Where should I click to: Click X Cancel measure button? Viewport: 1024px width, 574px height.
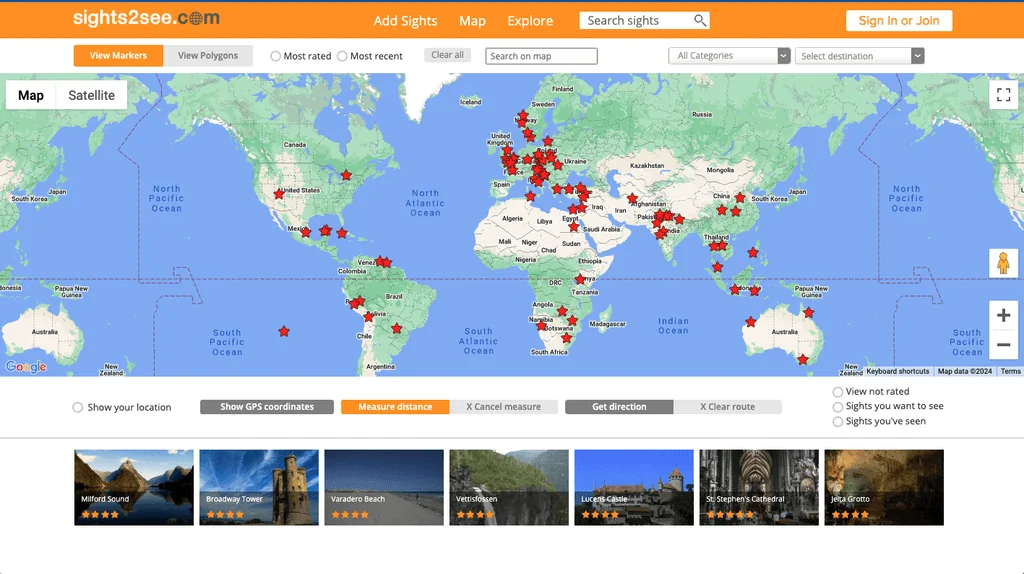tap(504, 407)
